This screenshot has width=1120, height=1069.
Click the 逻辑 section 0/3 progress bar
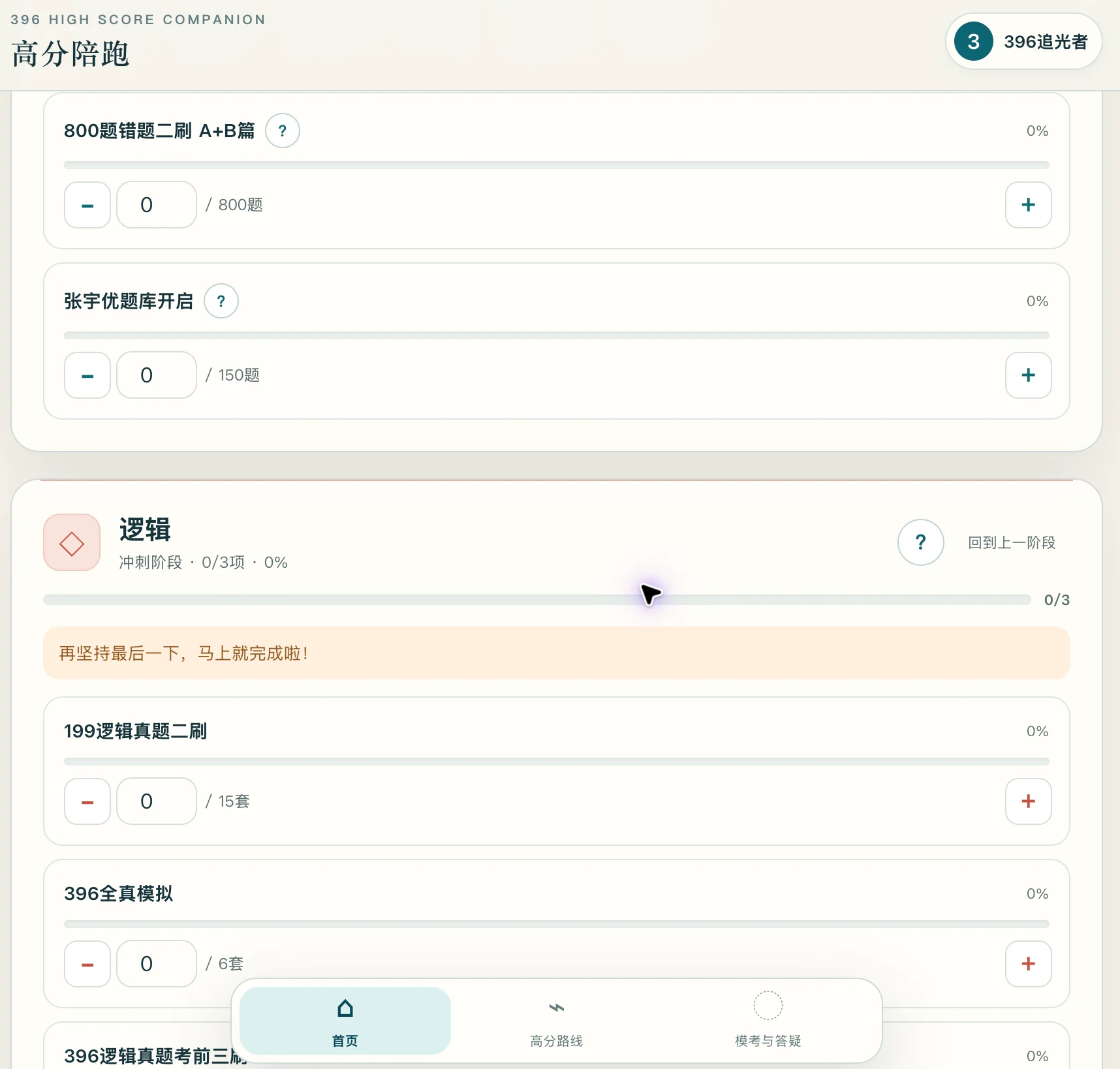pyautogui.click(x=537, y=600)
